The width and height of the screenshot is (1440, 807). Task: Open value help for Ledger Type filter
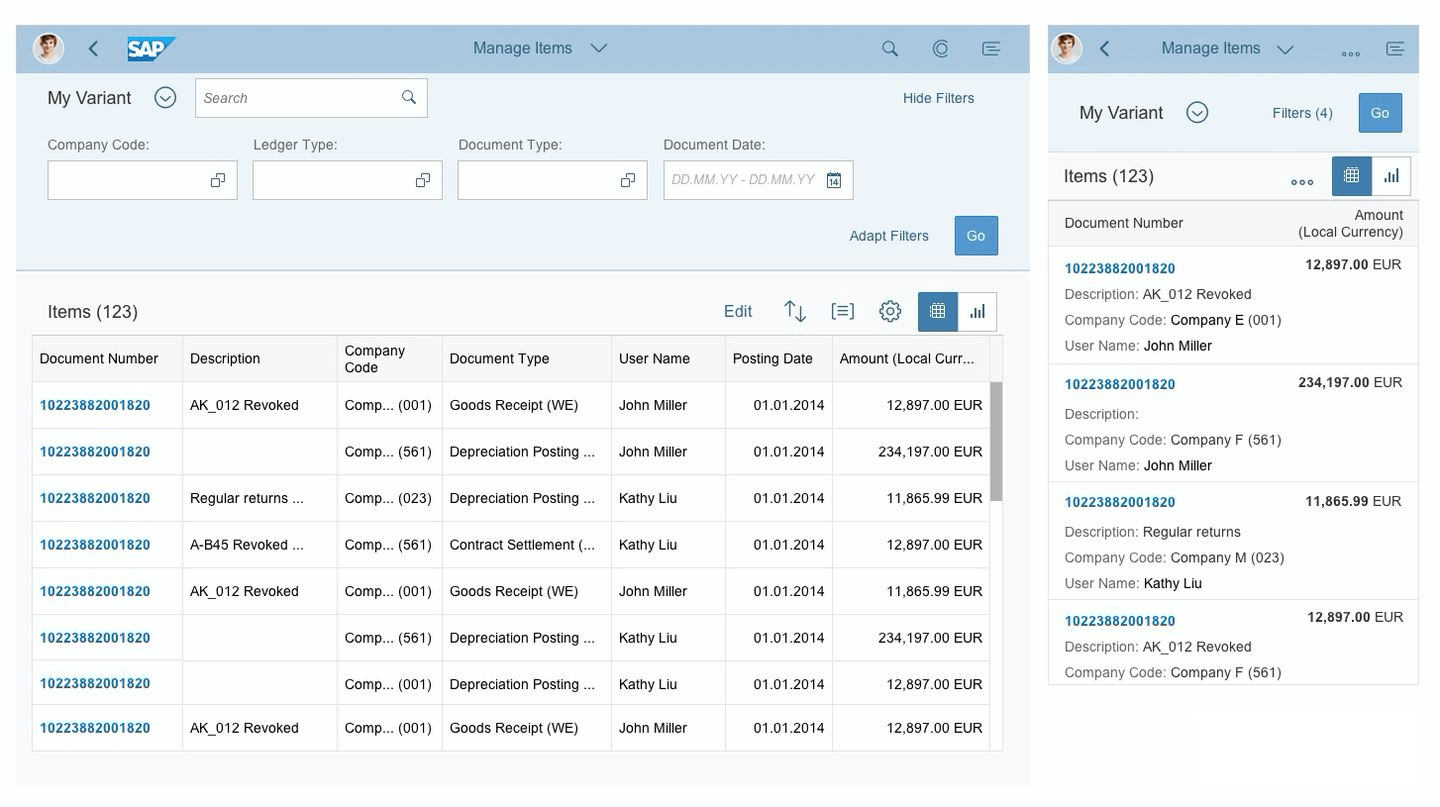[x=422, y=180]
